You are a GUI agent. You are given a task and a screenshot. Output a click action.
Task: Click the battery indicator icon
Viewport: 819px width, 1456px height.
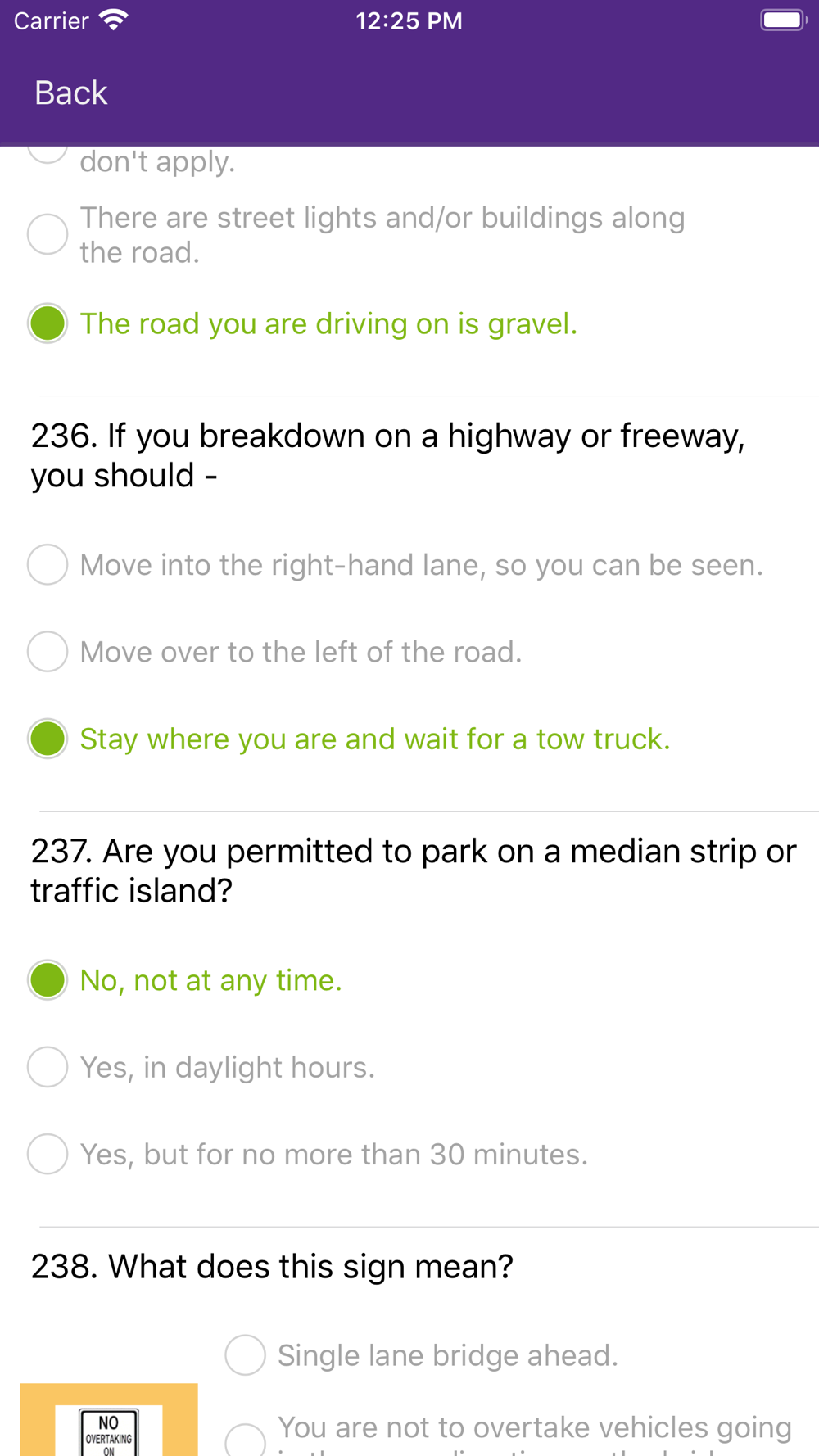784,20
